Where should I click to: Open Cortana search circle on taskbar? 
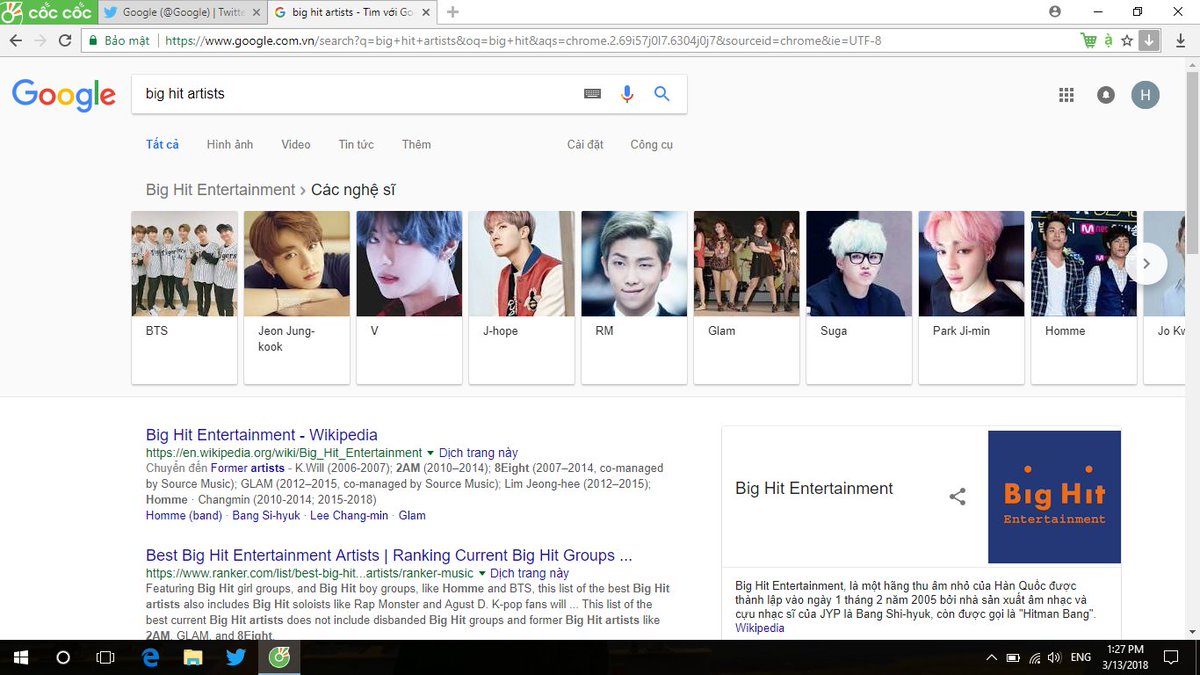tap(63, 657)
